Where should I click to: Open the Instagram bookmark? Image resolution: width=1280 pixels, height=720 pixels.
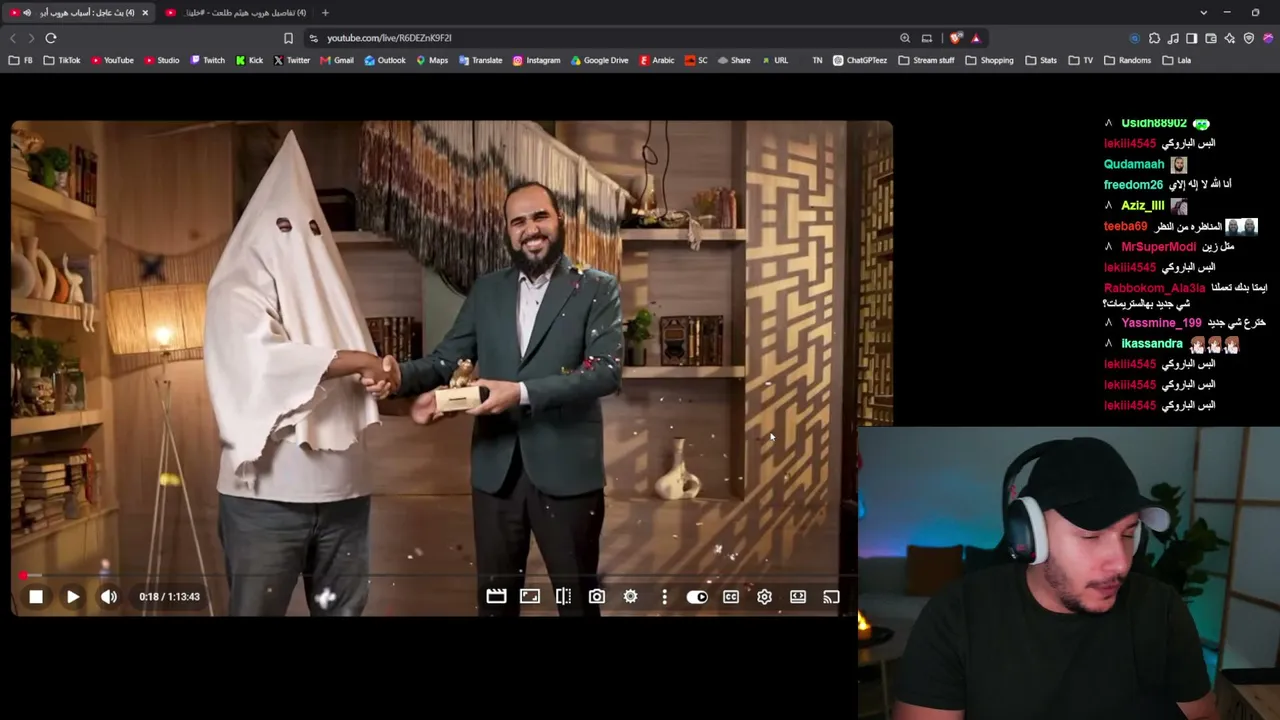coord(537,60)
